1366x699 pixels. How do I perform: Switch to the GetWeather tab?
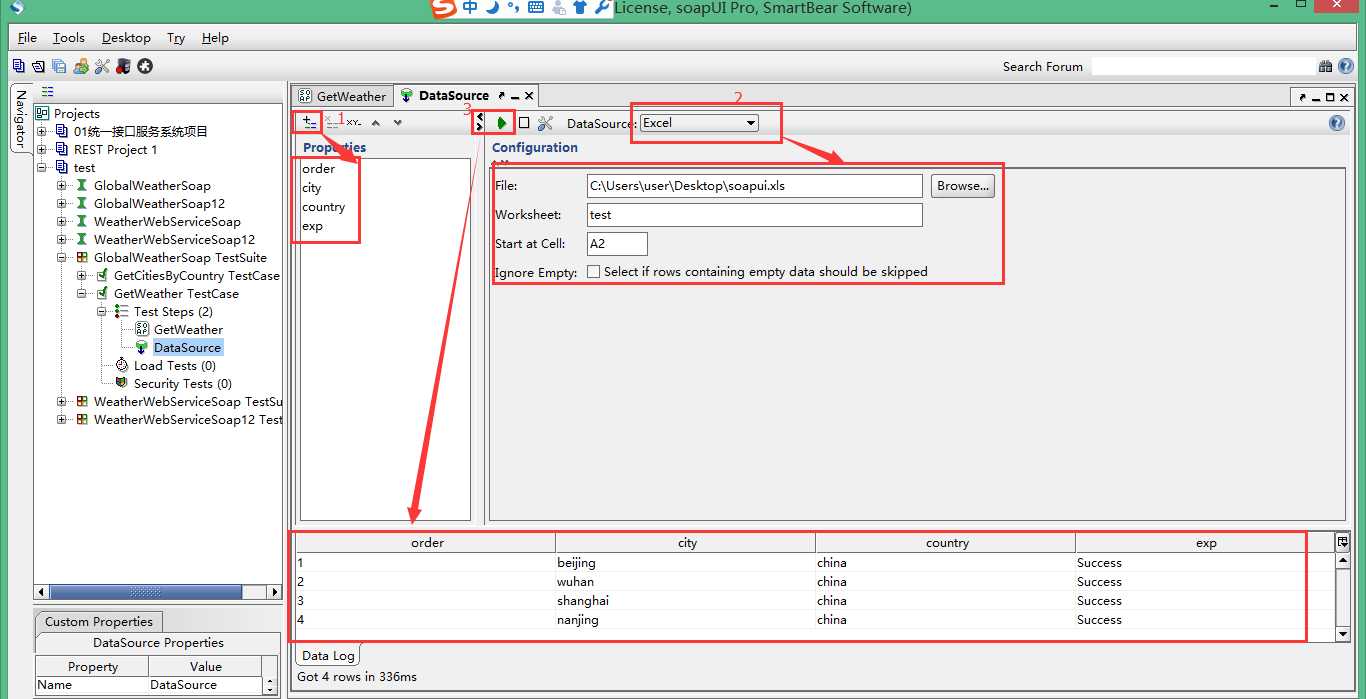(342, 96)
